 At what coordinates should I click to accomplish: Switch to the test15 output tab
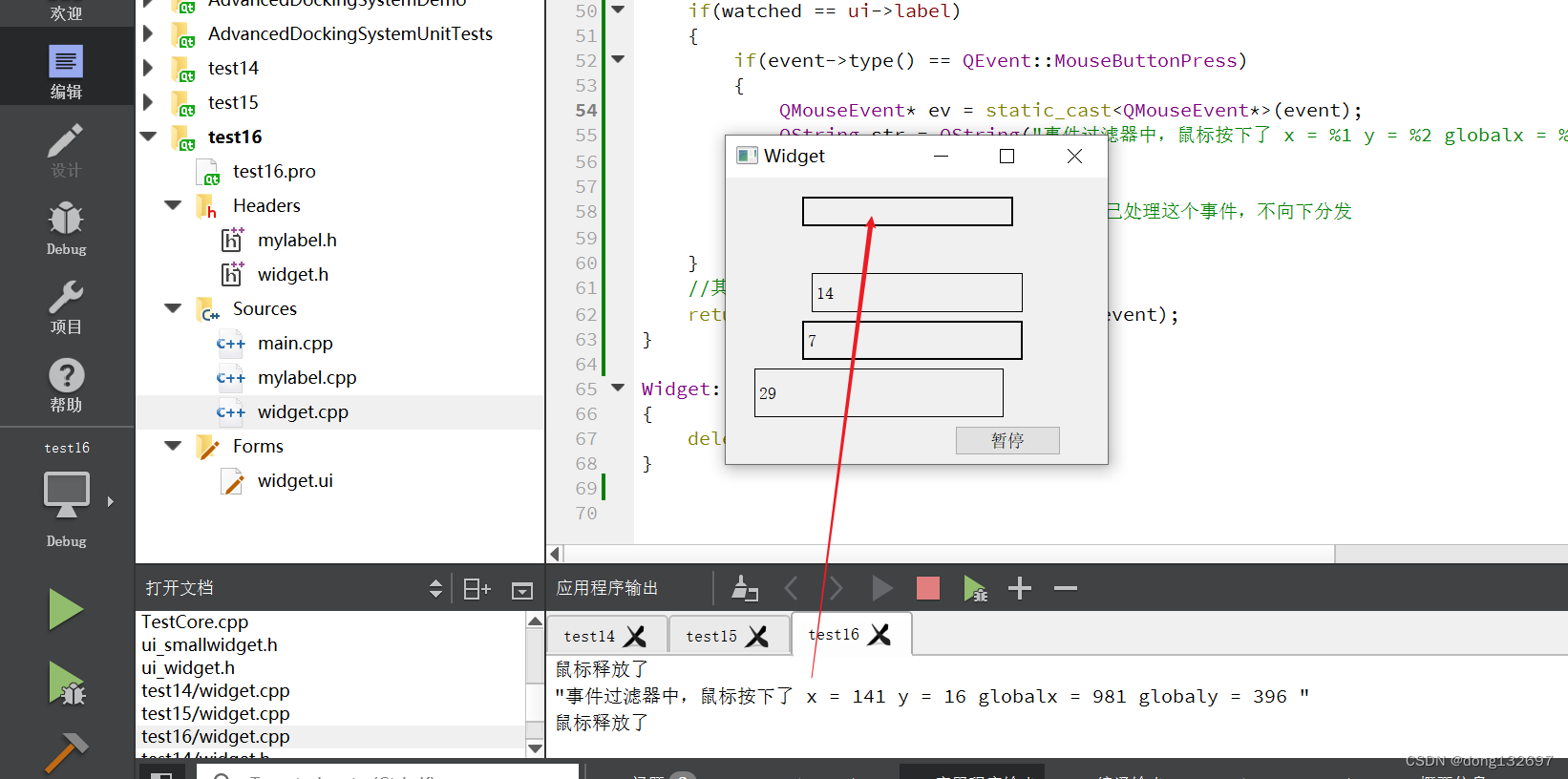(711, 636)
